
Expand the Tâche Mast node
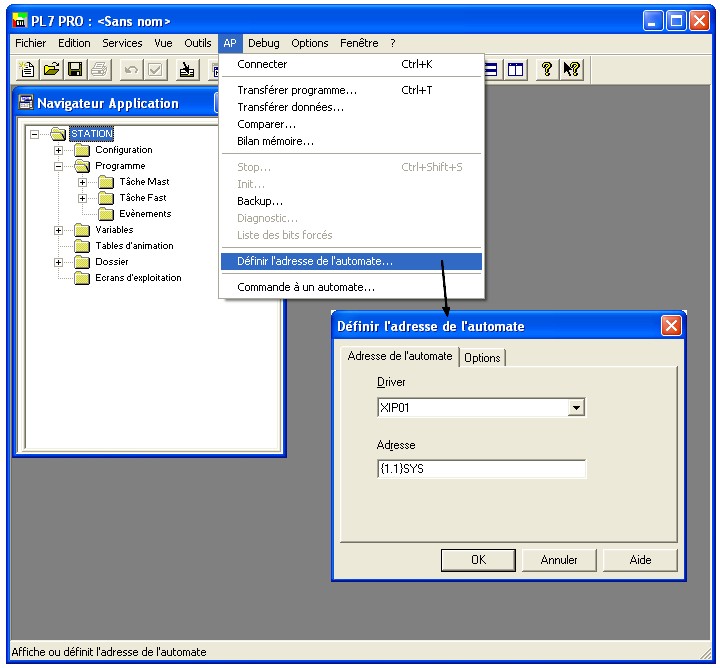click(x=82, y=182)
